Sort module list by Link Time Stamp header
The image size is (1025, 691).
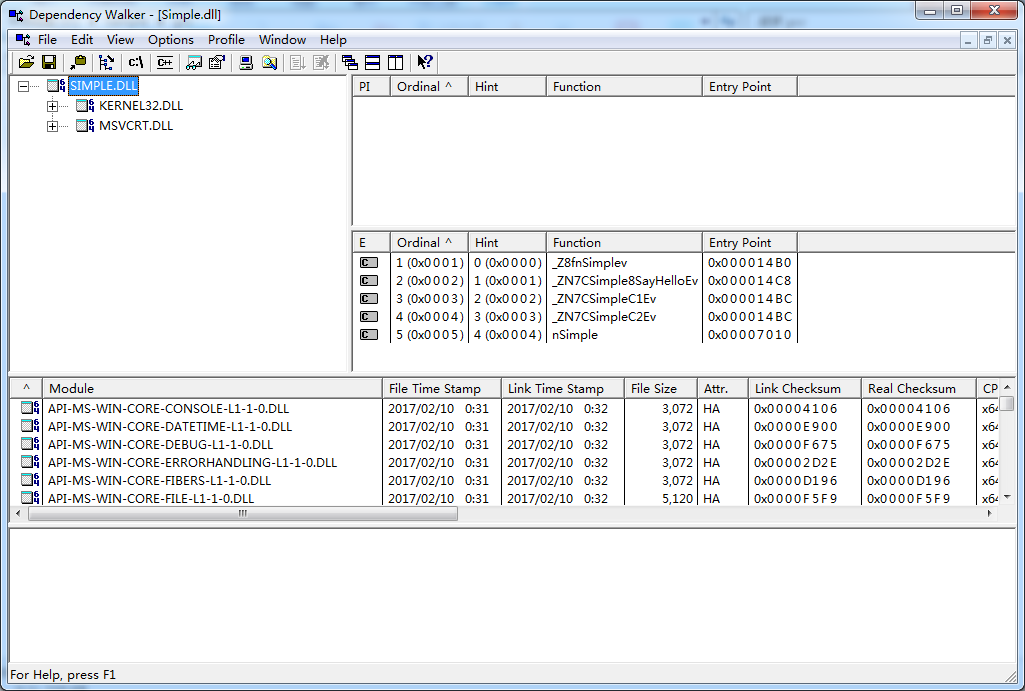563,388
